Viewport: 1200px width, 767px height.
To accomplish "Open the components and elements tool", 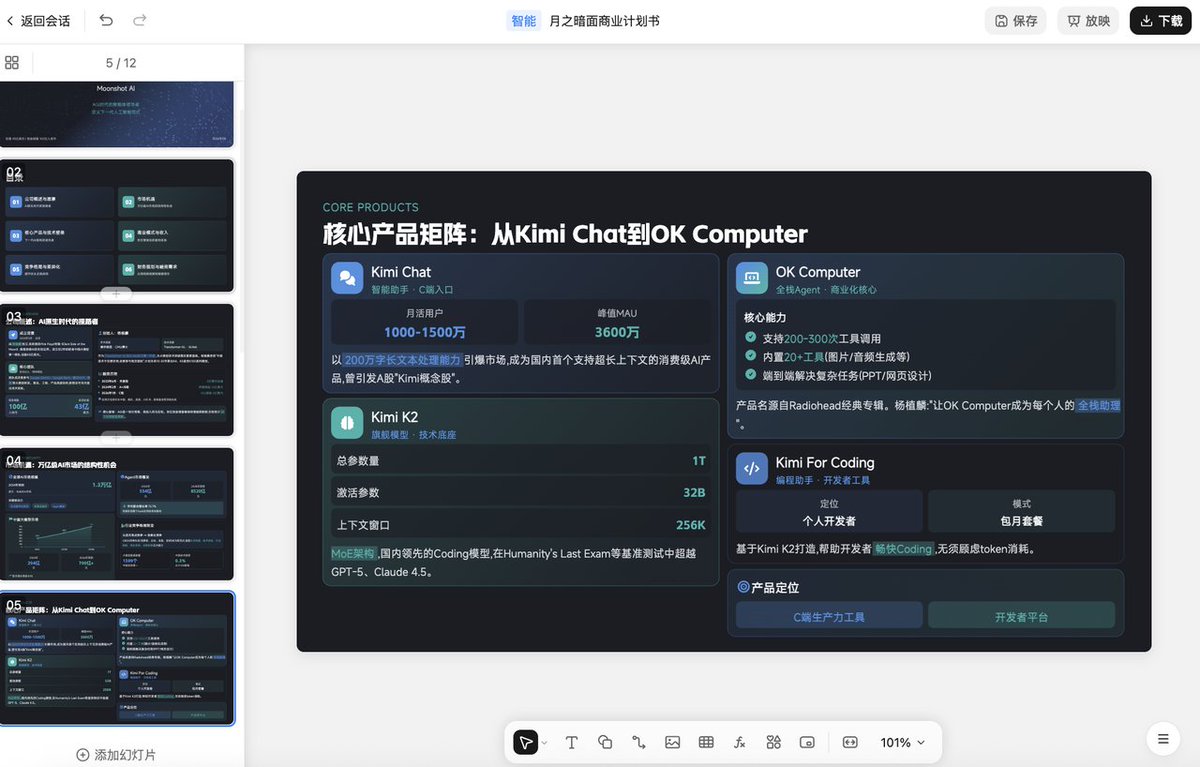I will pyautogui.click(x=773, y=742).
